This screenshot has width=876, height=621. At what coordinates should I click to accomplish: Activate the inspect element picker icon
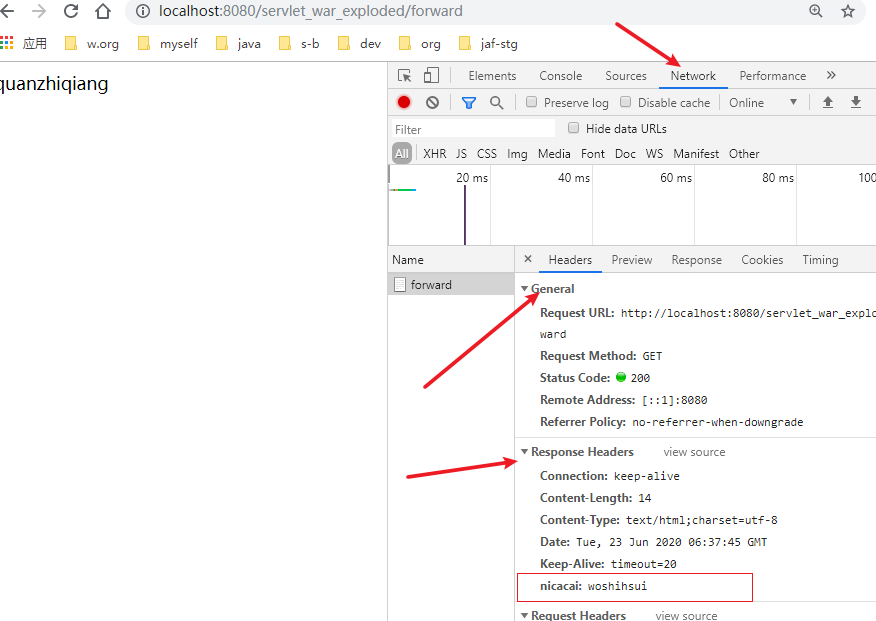click(x=404, y=75)
